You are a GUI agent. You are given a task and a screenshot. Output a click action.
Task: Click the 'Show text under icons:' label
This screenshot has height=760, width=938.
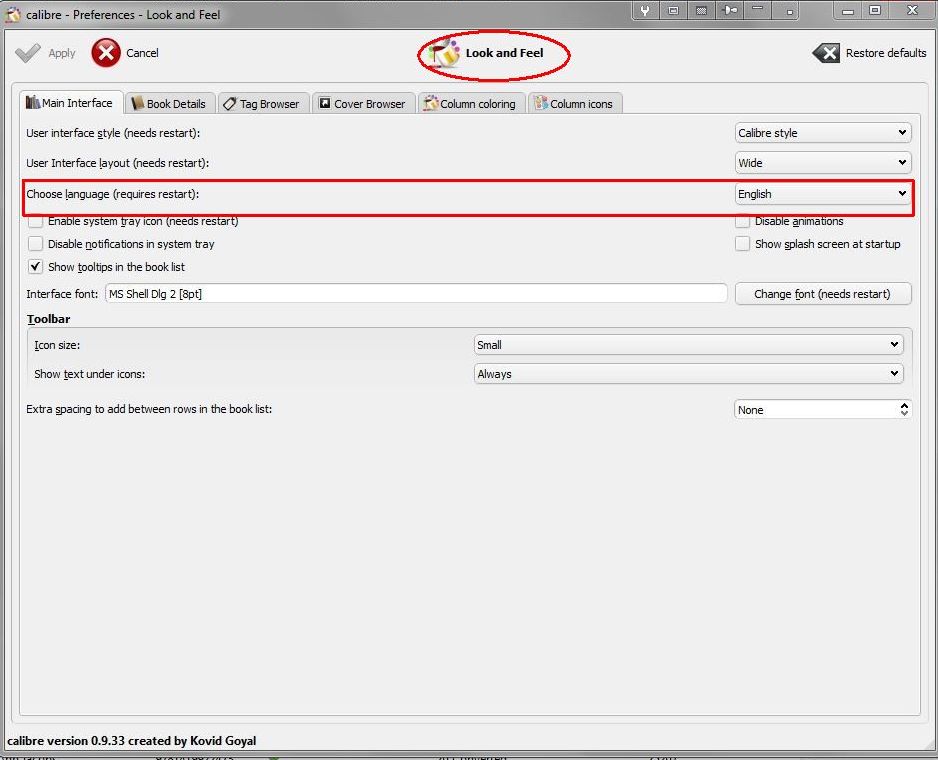(90, 374)
